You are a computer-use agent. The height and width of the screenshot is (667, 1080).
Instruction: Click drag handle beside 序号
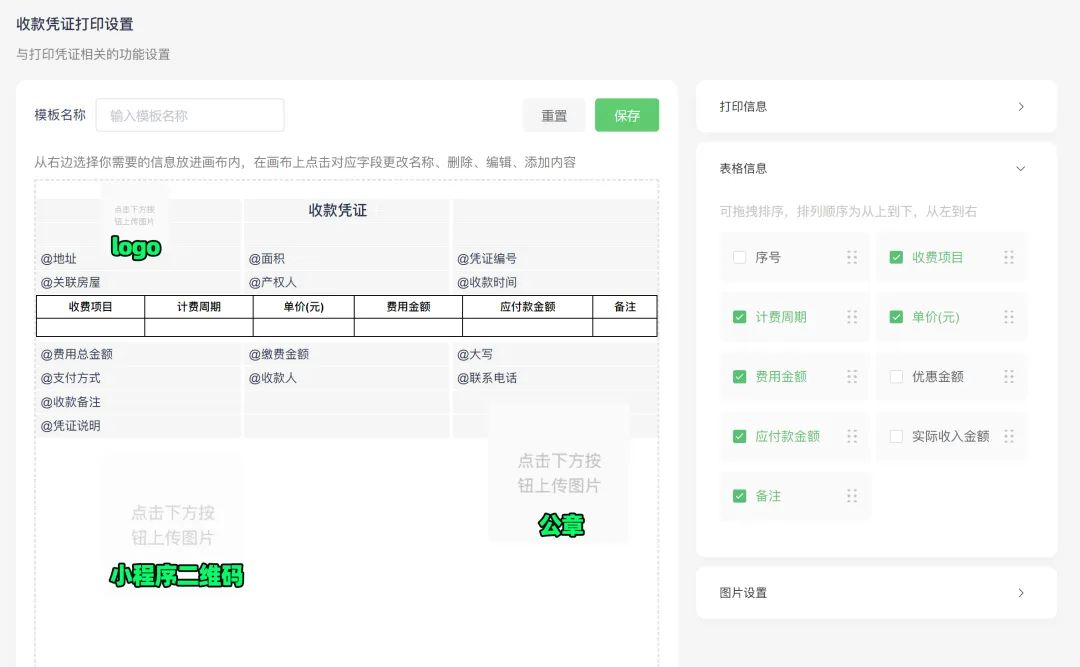click(852, 257)
